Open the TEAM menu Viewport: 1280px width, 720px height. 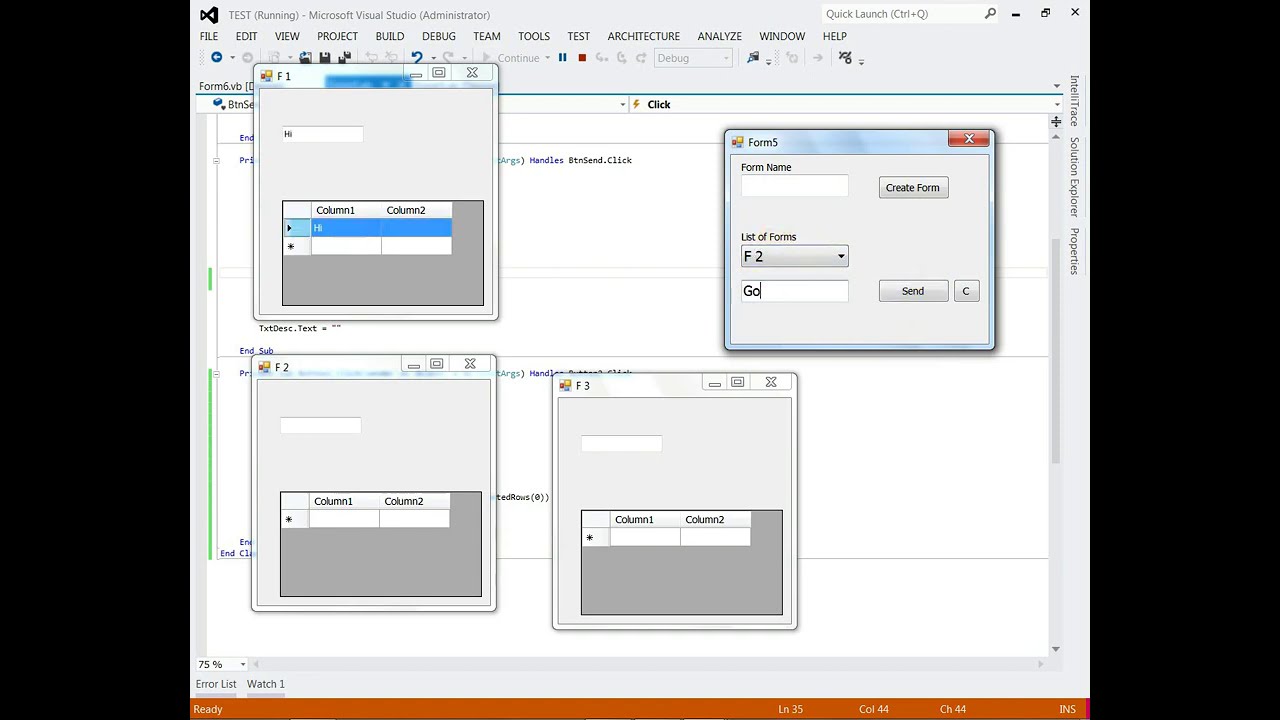click(487, 36)
